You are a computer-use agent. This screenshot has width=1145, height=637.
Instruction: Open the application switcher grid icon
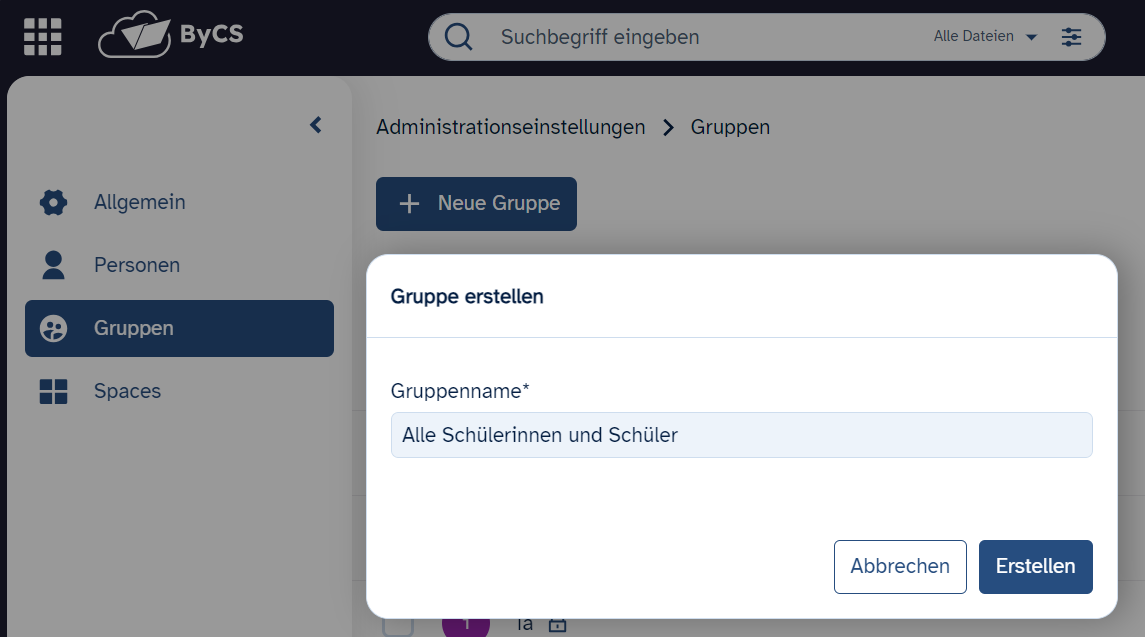(x=42, y=37)
